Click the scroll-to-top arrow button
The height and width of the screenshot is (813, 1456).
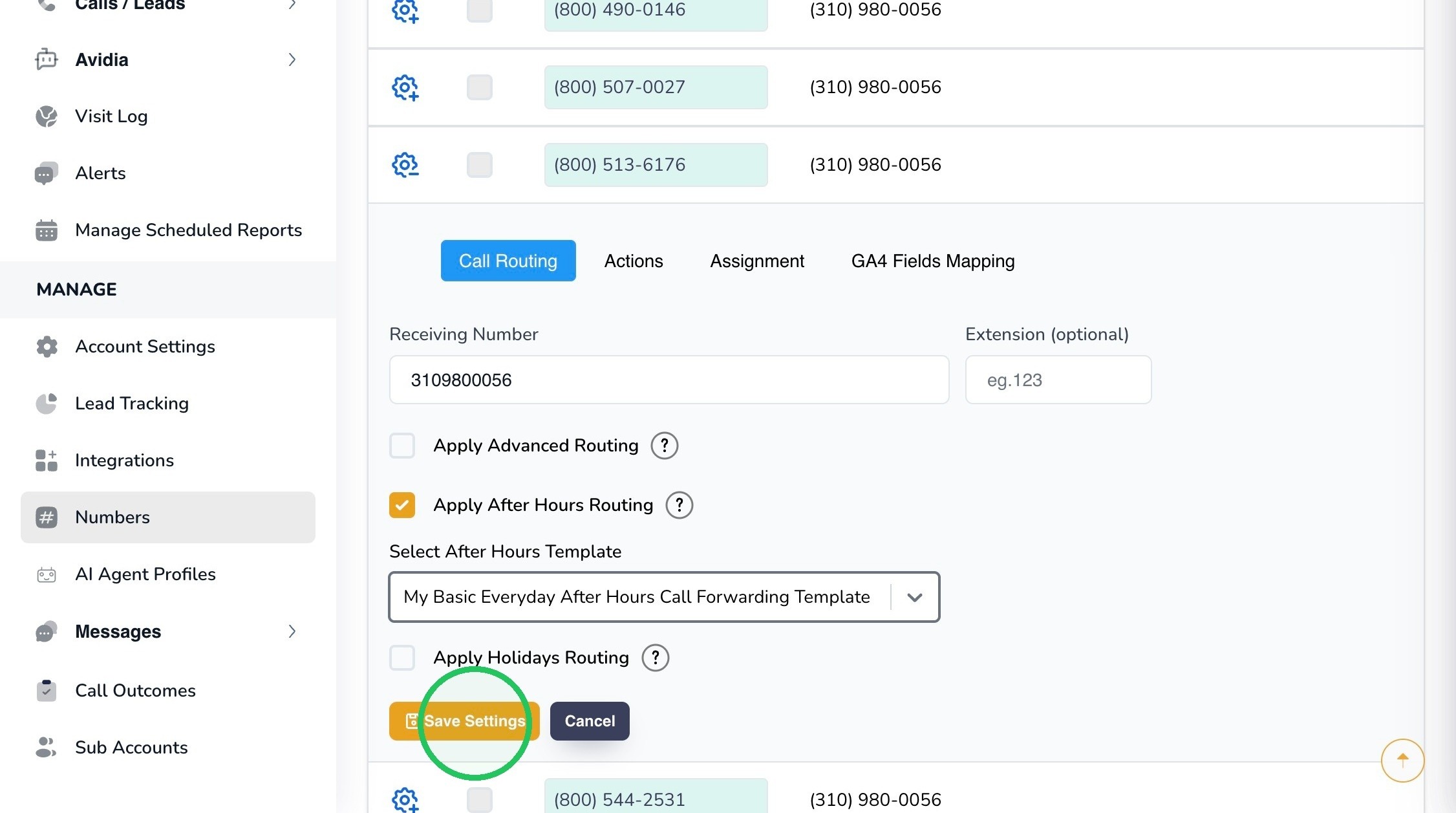[x=1402, y=761]
